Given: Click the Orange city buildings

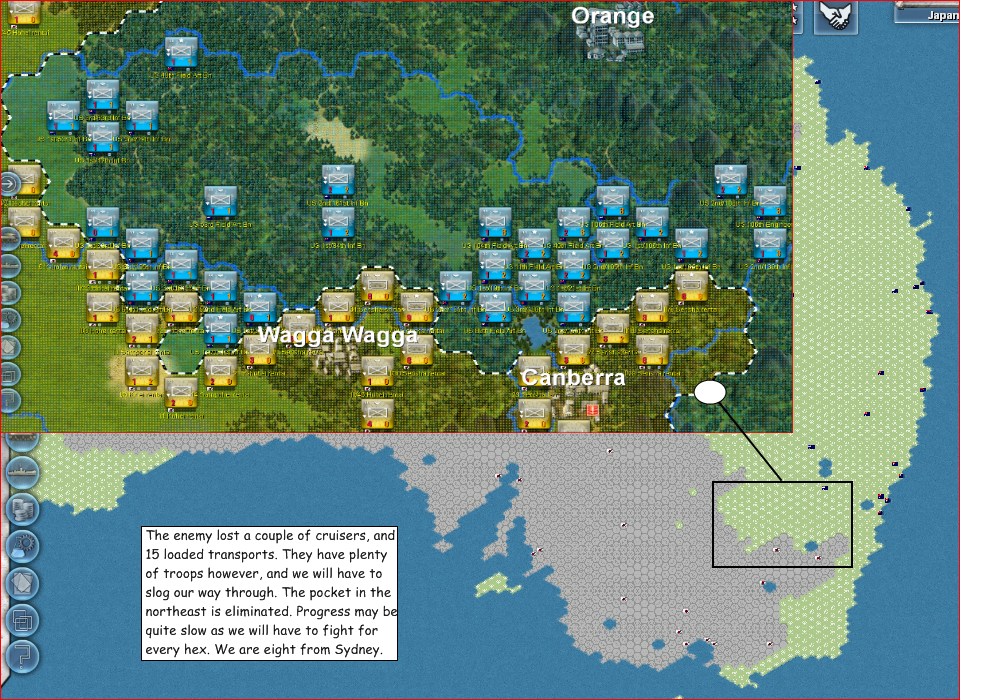Looking at the screenshot, I should pos(613,43).
